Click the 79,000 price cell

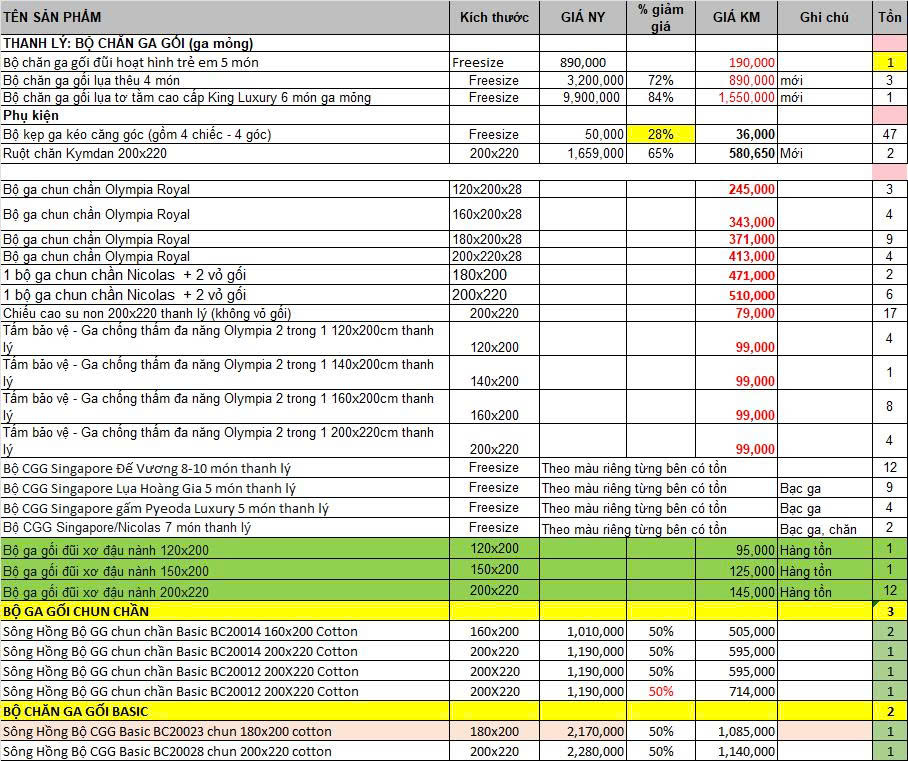click(x=736, y=313)
